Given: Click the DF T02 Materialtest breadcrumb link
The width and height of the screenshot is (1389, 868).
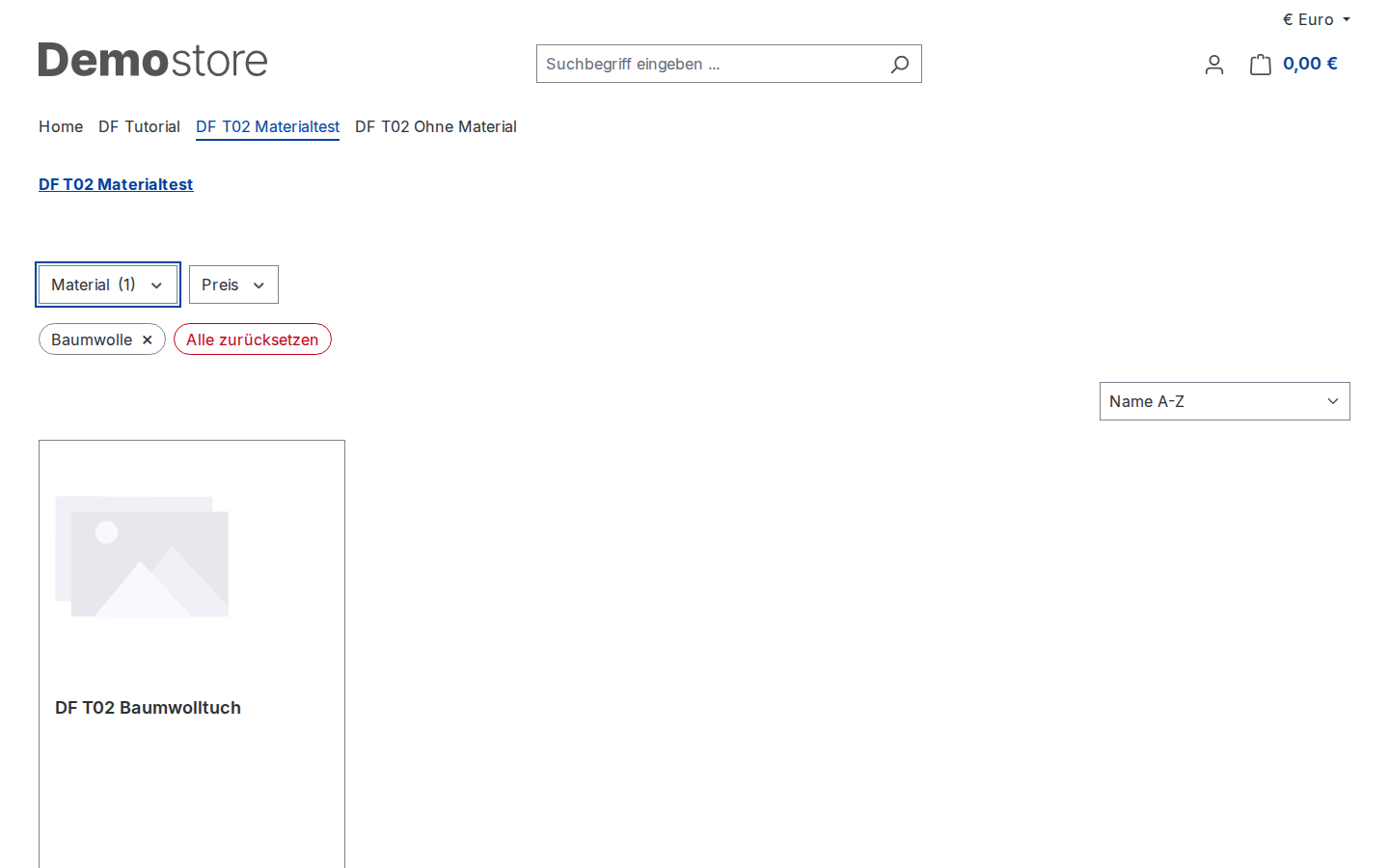Looking at the screenshot, I should (x=116, y=184).
